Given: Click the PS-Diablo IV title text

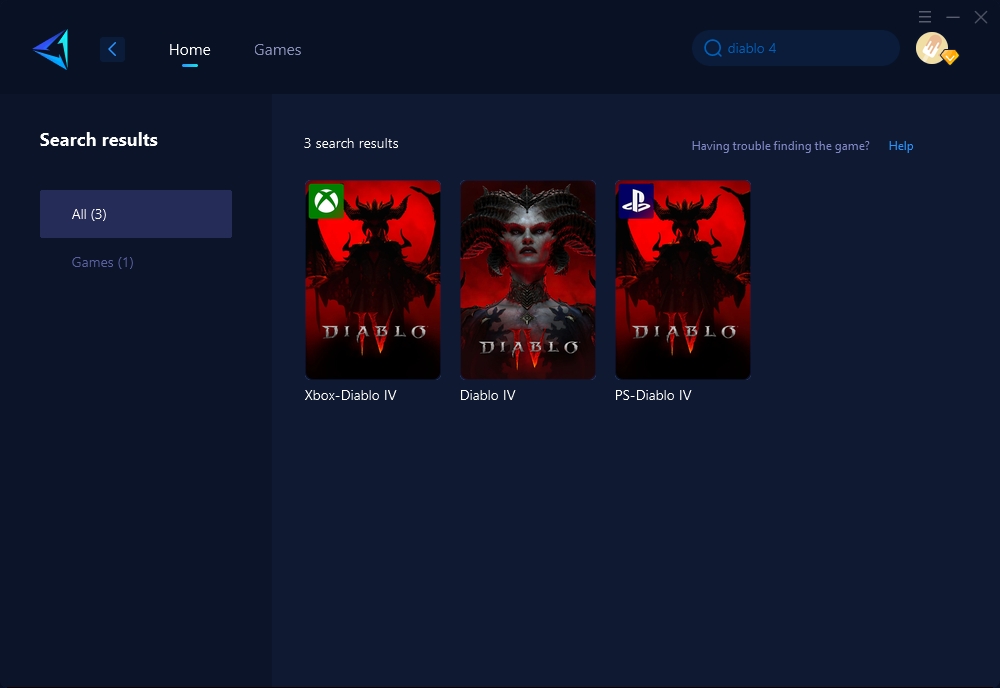Looking at the screenshot, I should point(653,395).
